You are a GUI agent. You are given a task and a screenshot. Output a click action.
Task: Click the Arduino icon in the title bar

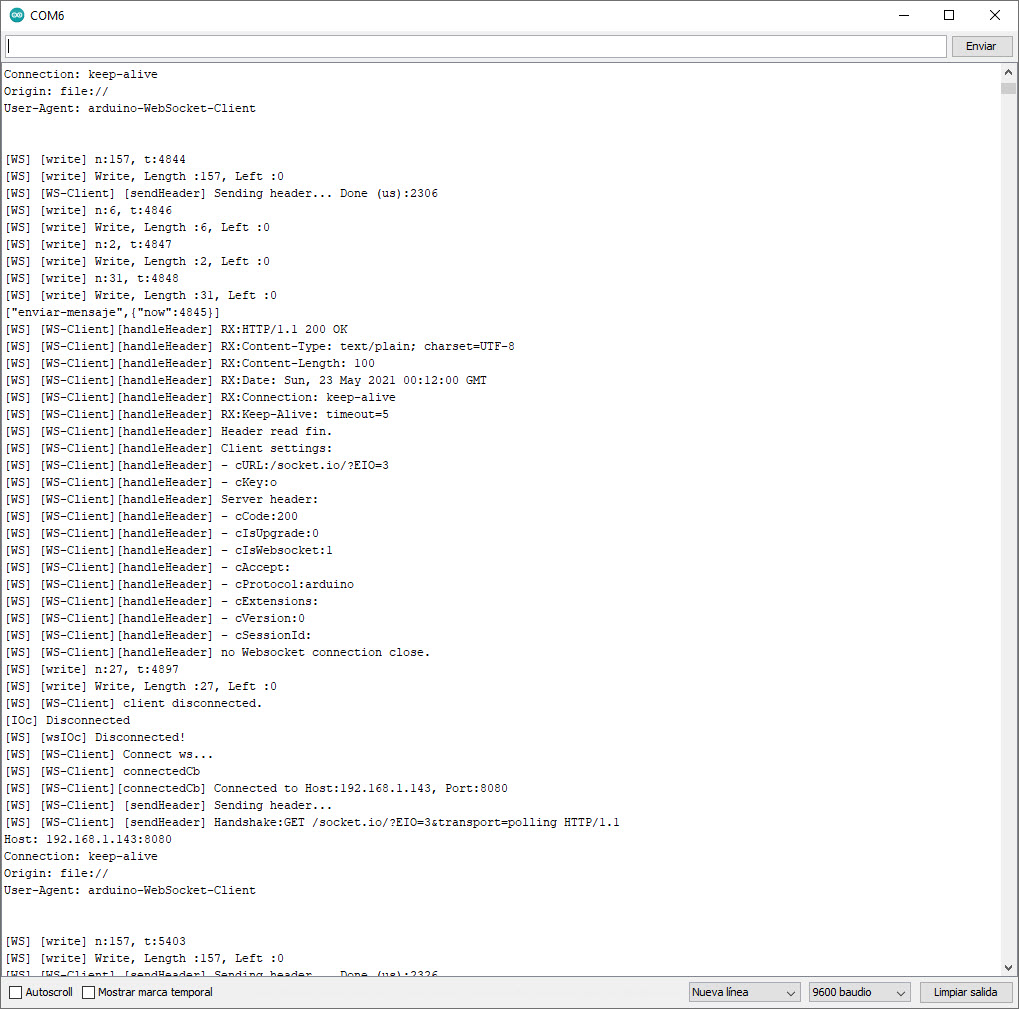[17, 15]
